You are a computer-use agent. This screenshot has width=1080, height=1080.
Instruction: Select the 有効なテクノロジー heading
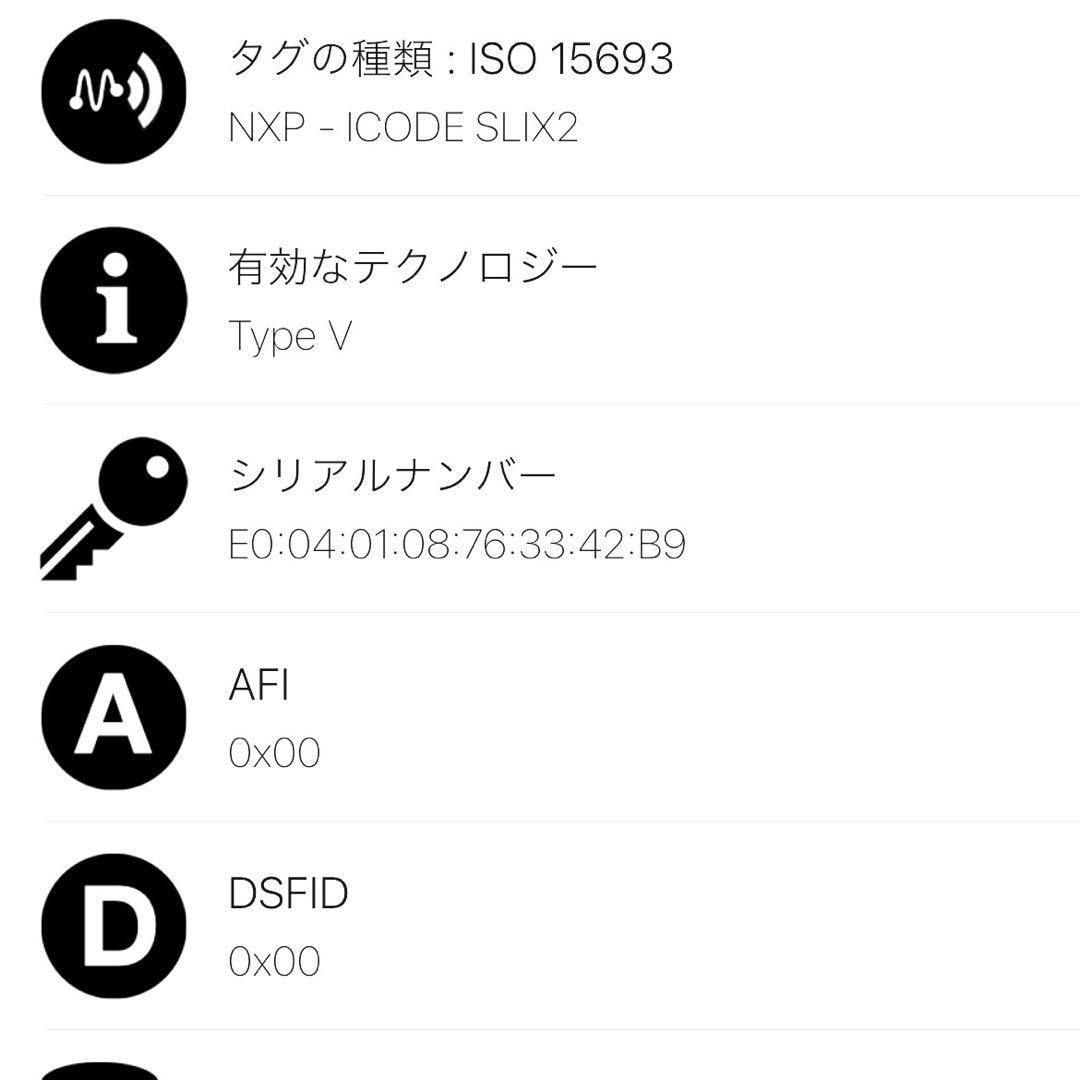[x=412, y=267]
